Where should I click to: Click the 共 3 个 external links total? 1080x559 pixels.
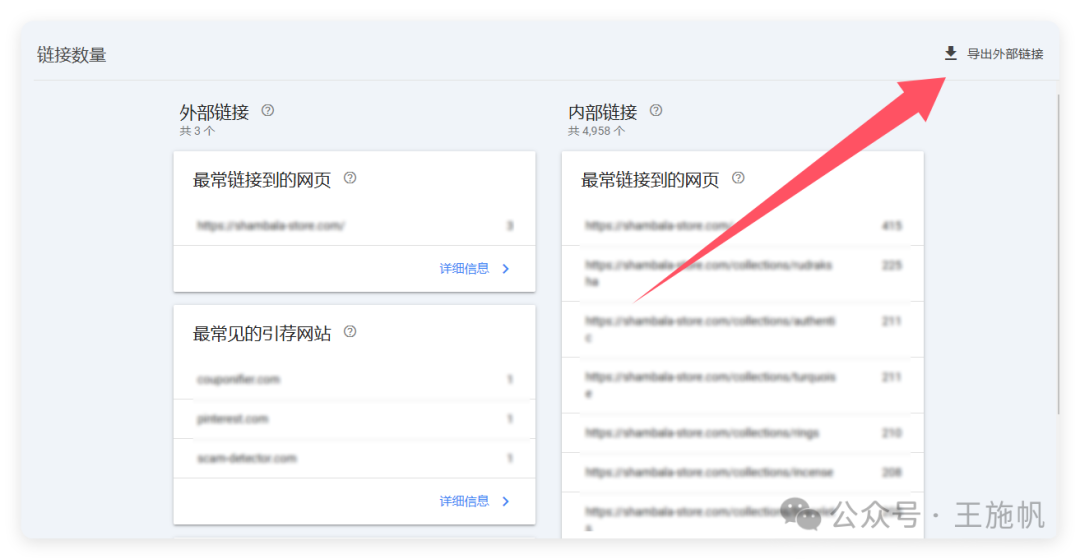[x=197, y=131]
